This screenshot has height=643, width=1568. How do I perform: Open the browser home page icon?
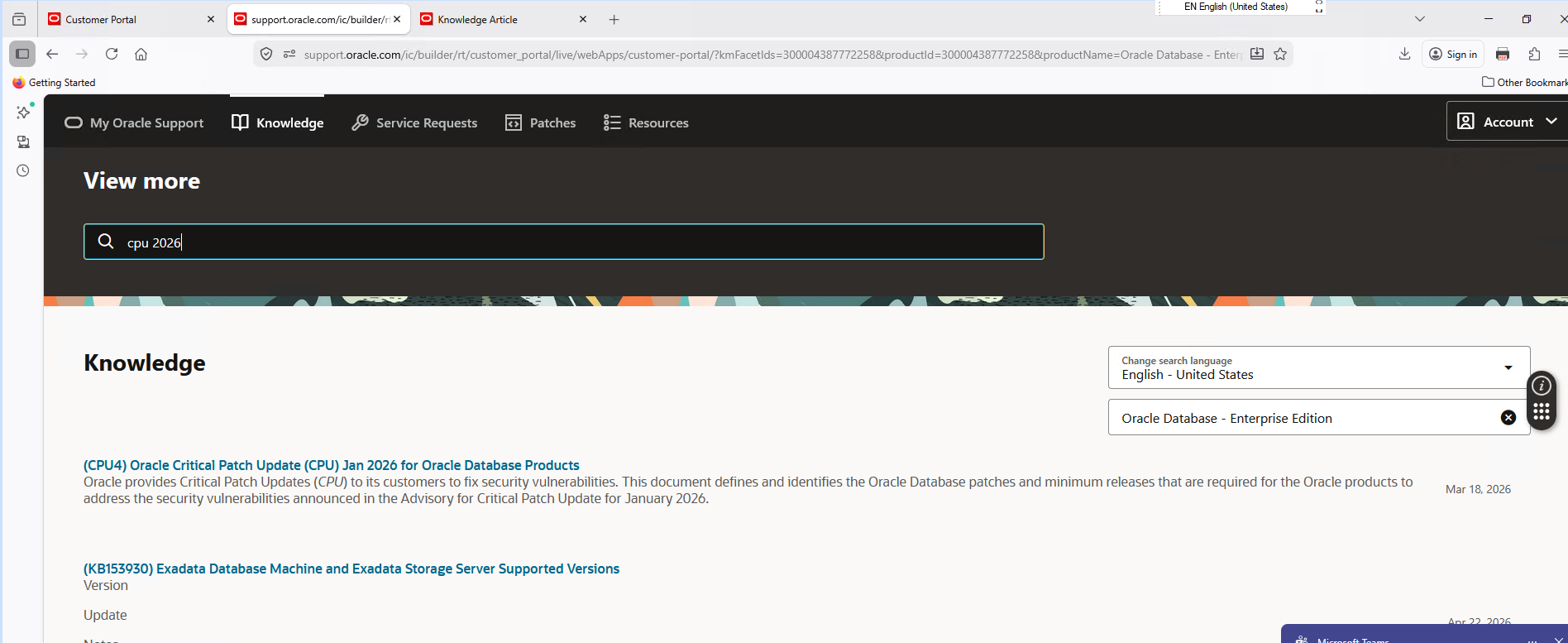141,54
